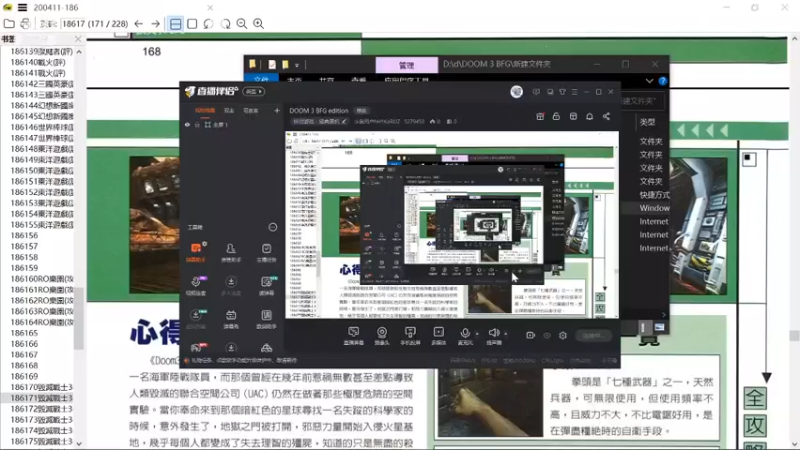Close the 200411-186 document tab
Image resolution: width=800 pixels, height=450 pixels.
[x=210, y=8]
